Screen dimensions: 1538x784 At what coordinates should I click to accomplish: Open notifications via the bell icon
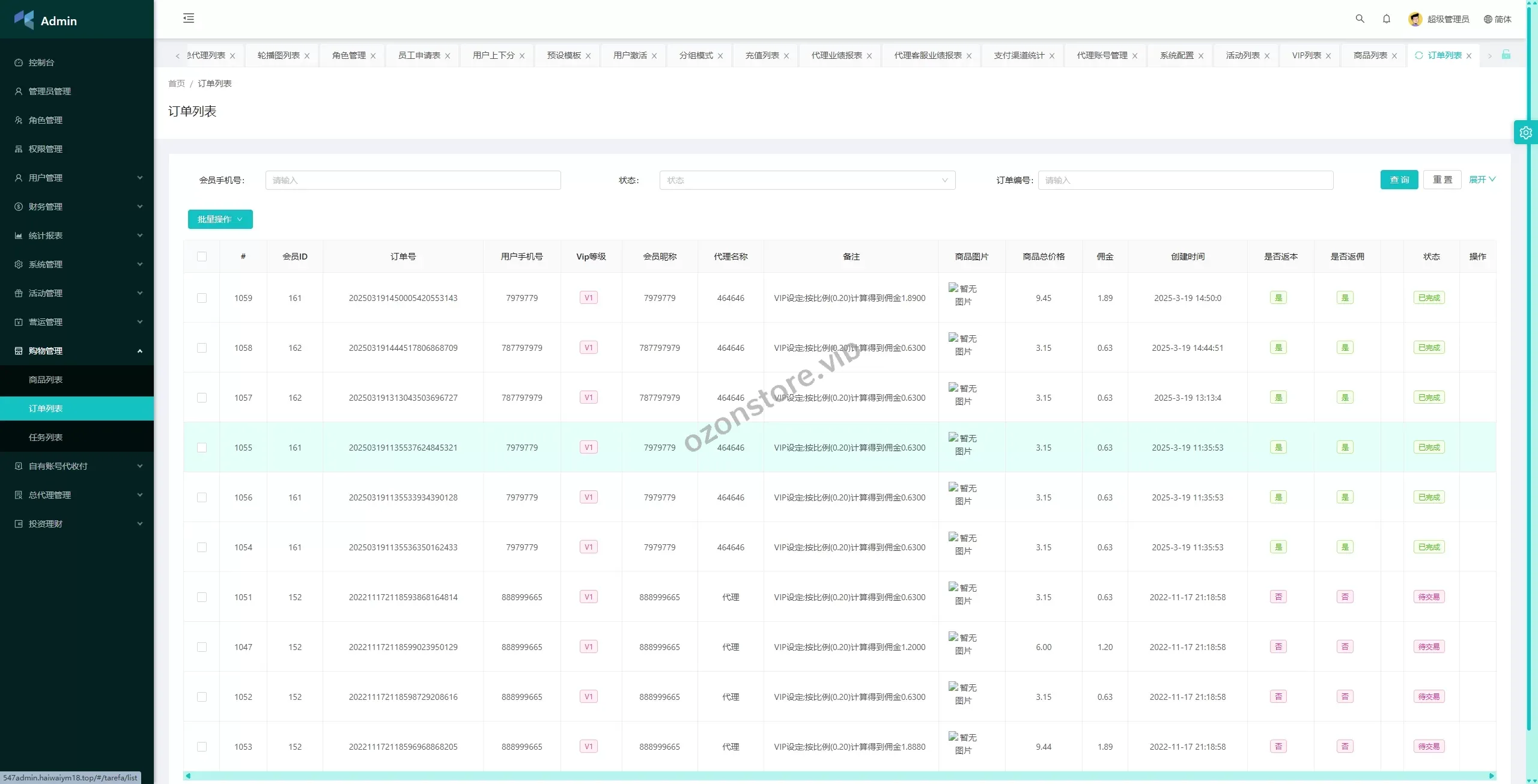1386,19
